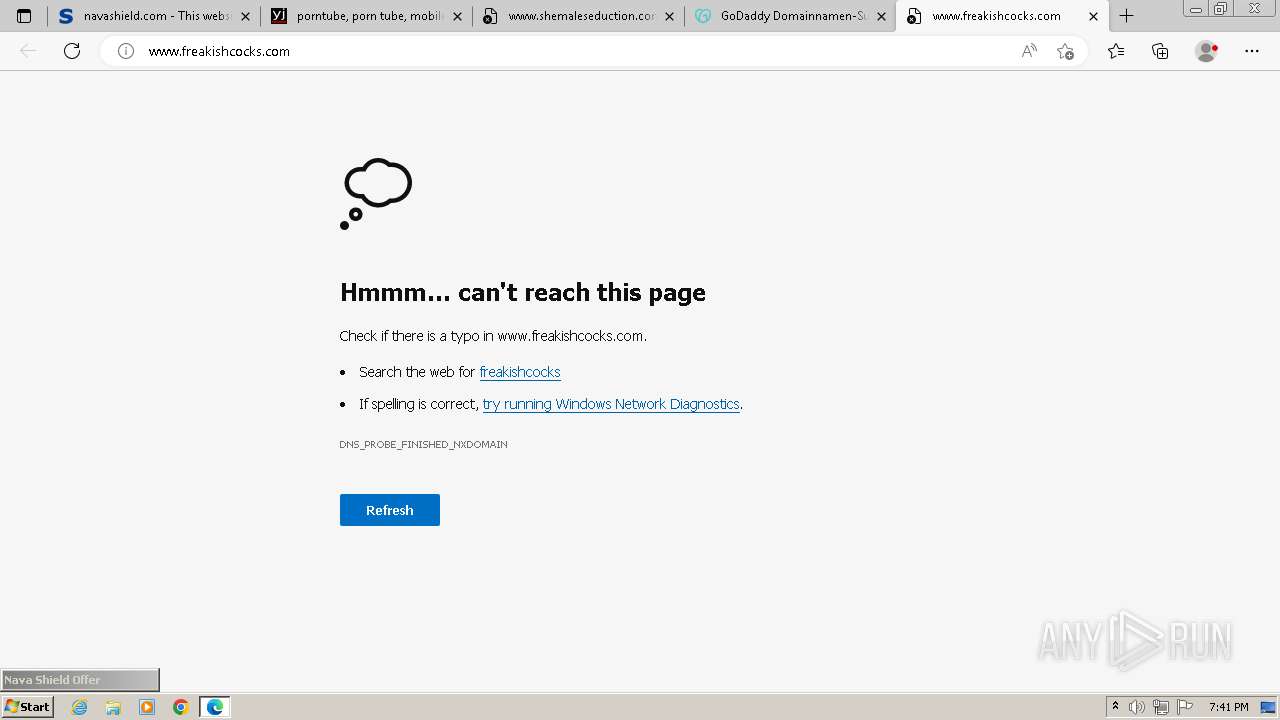Switch to the navashield.com tab
1280x720 pixels.
click(x=154, y=16)
